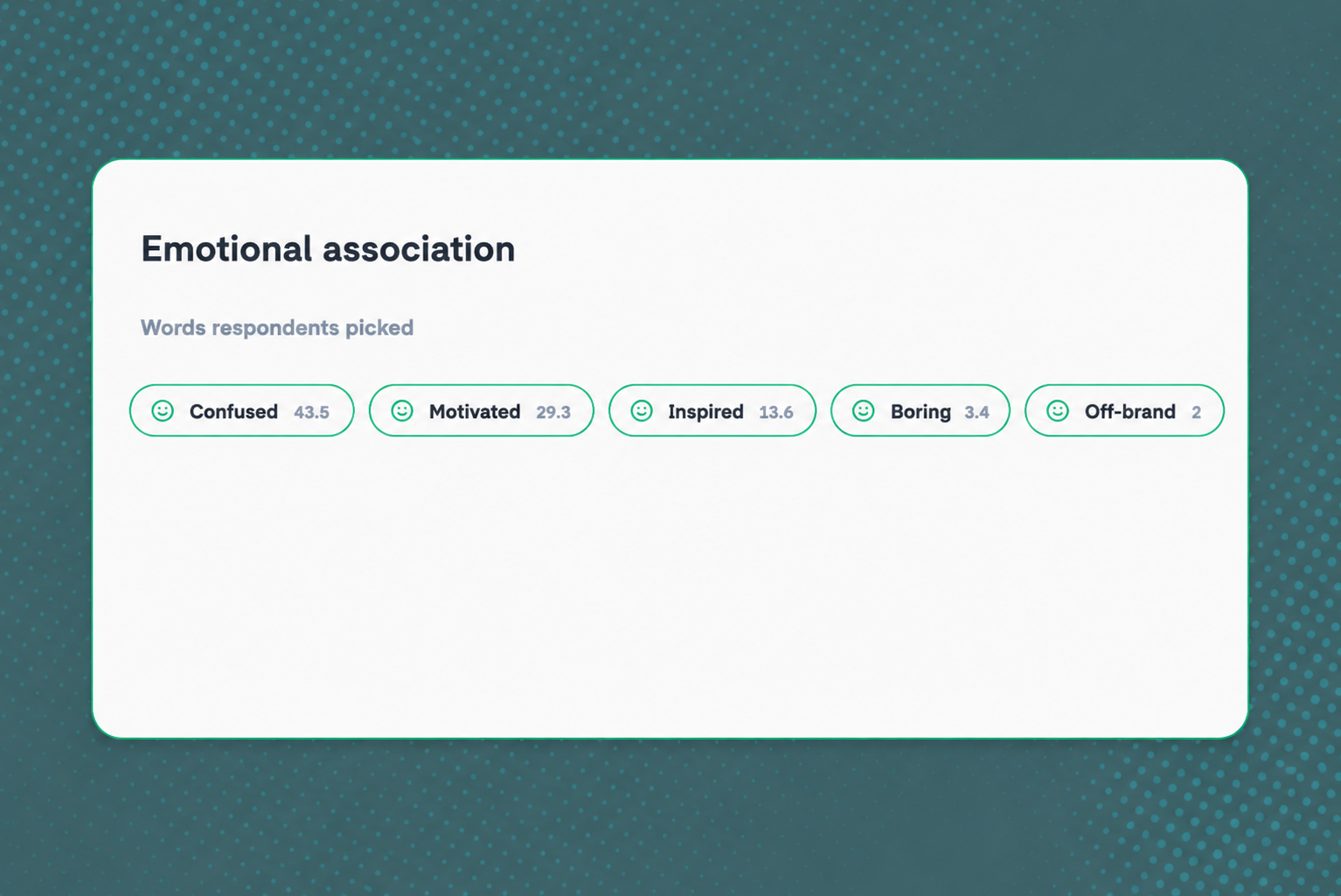Select the "Confused" word label
Screen dimensions: 1341x896
click(x=233, y=412)
